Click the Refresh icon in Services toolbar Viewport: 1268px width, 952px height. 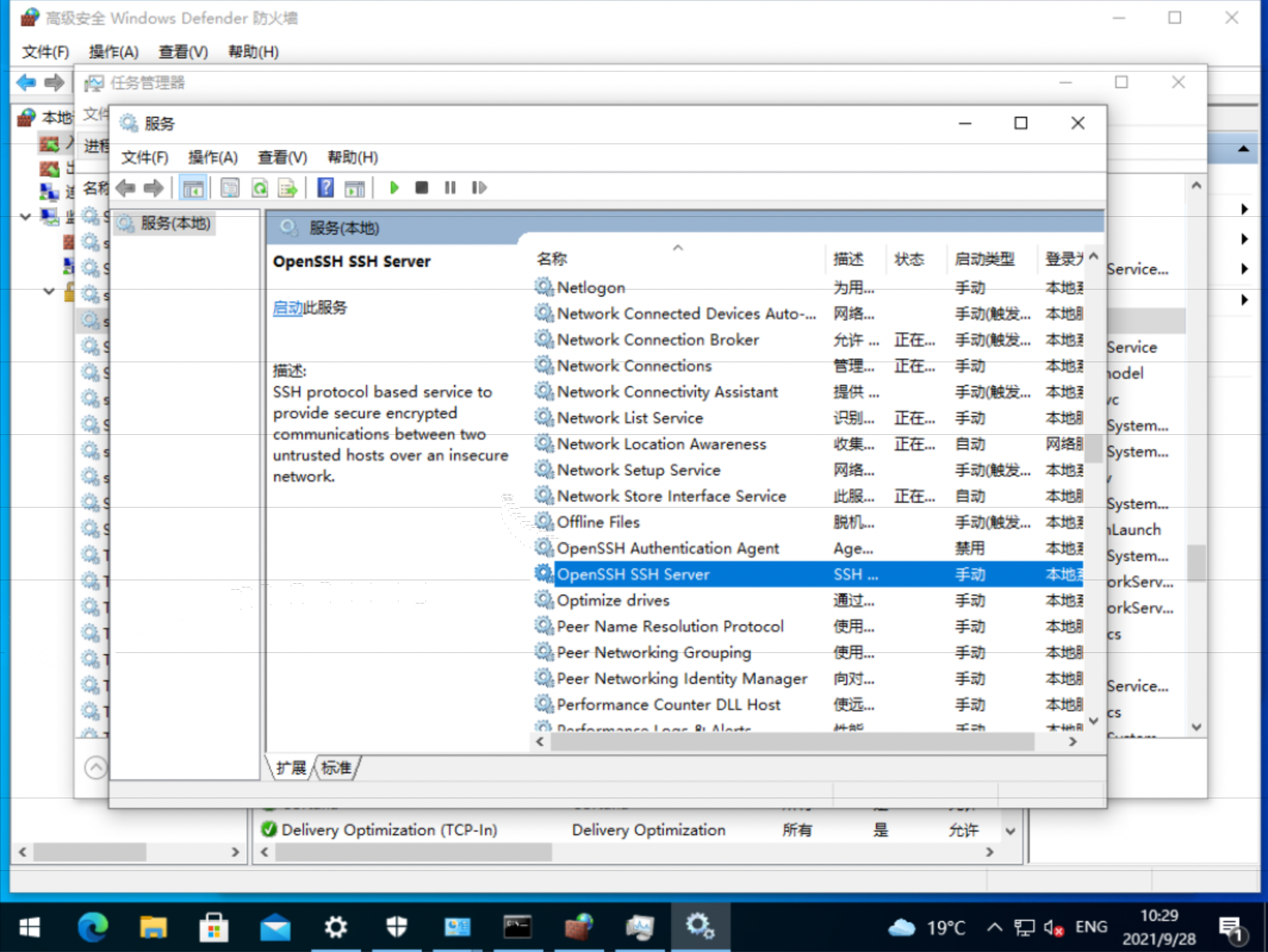260,188
